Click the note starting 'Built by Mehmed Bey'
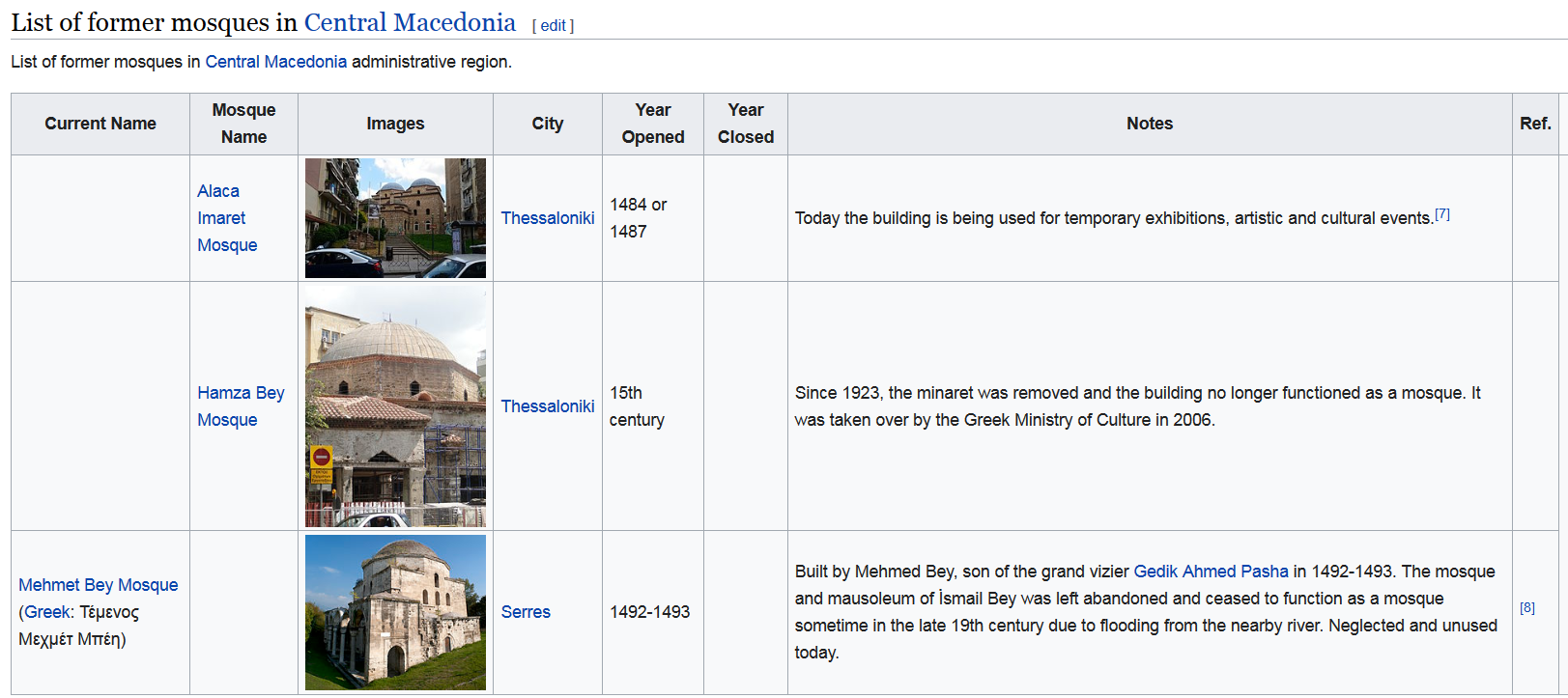Viewport: 1568px width, 698px height. pyautogui.click(x=1146, y=612)
